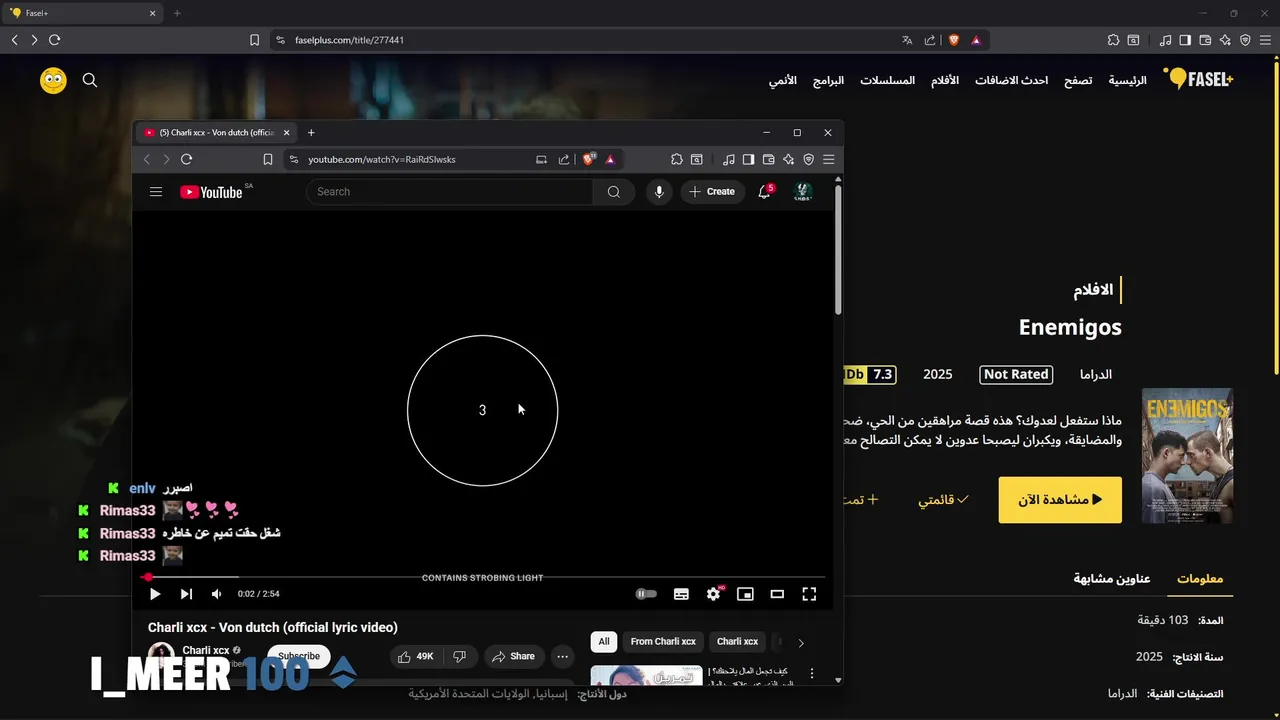Skip to next video in YouTube player
1280x720 pixels.
[x=186, y=594]
